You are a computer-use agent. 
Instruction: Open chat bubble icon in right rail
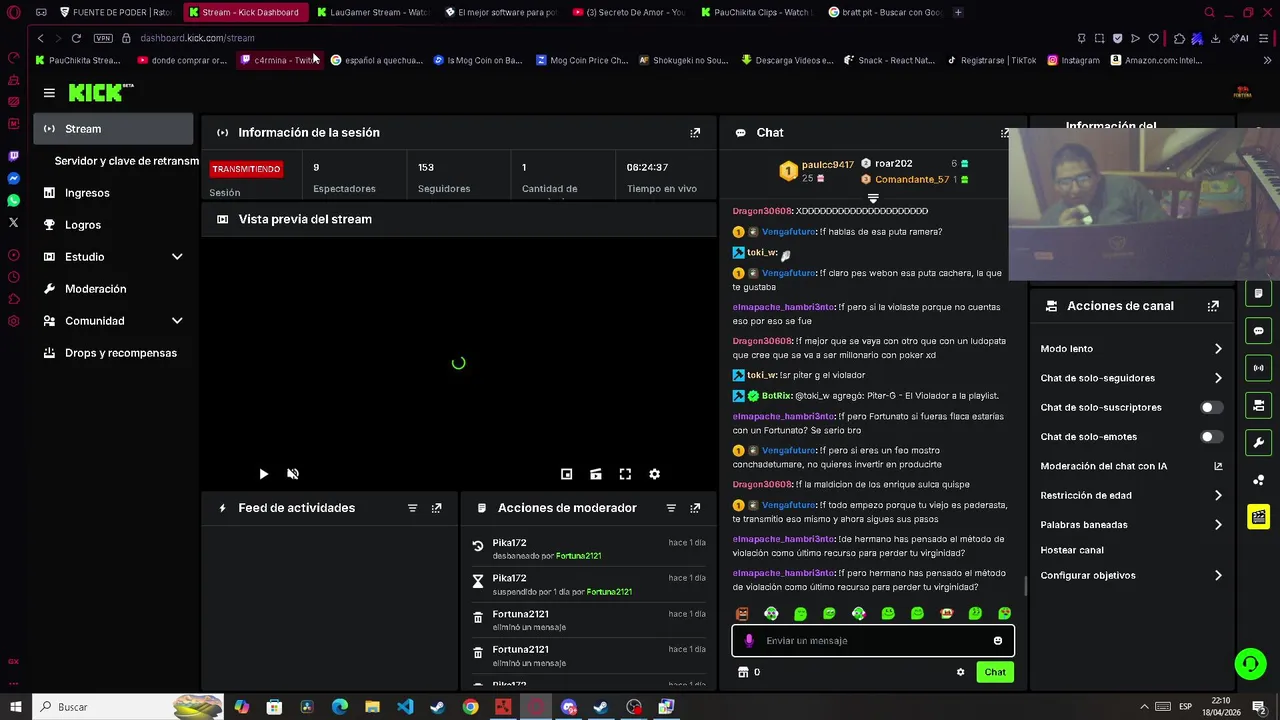point(1259,331)
